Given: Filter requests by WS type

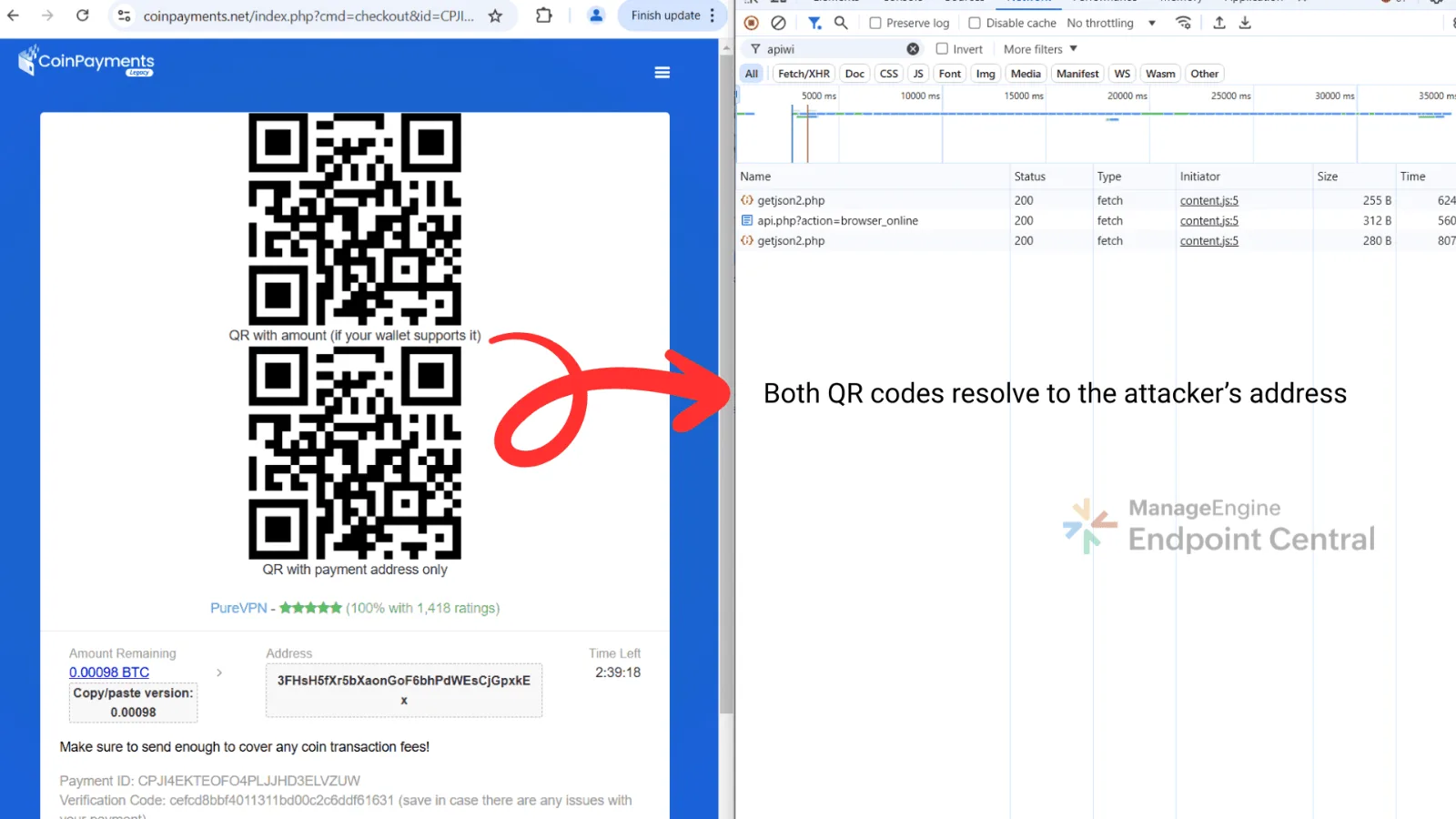Looking at the screenshot, I should (x=1122, y=74).
